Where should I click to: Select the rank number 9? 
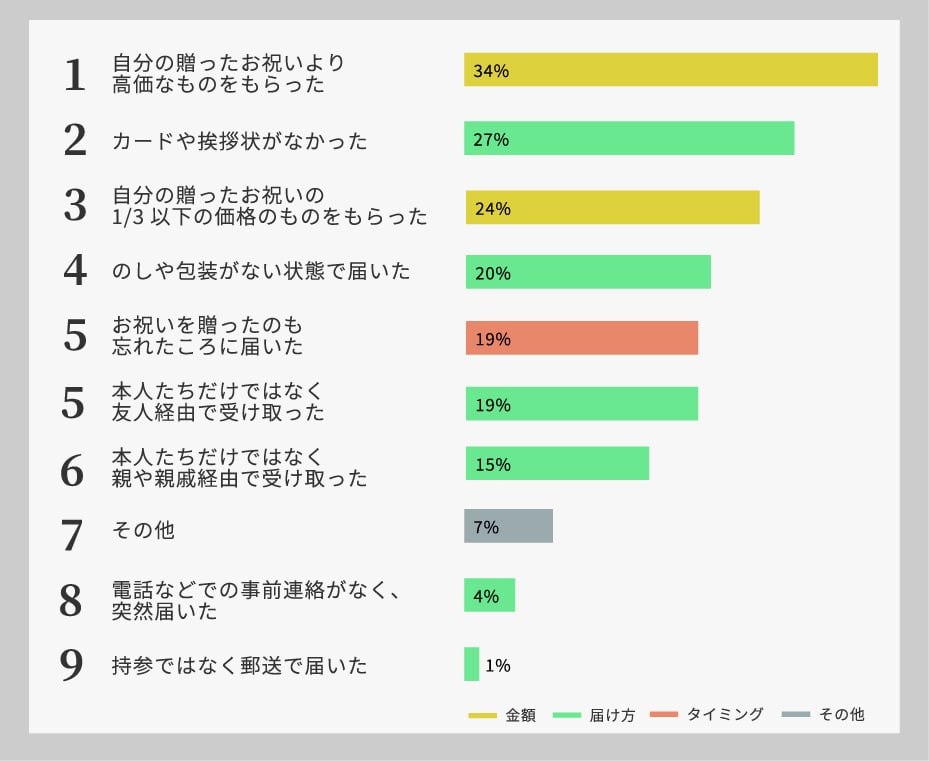pos(72,665)
